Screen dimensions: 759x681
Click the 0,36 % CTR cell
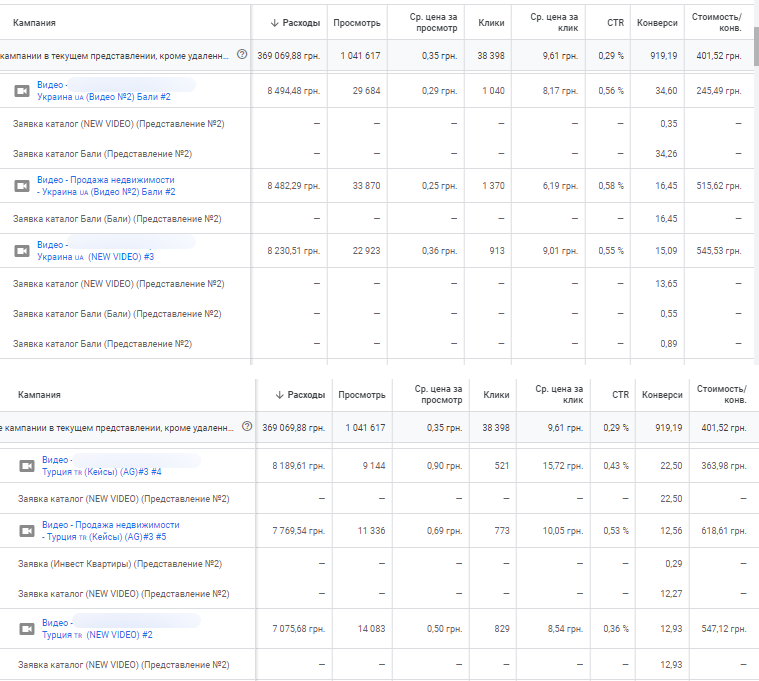(616, 629)
